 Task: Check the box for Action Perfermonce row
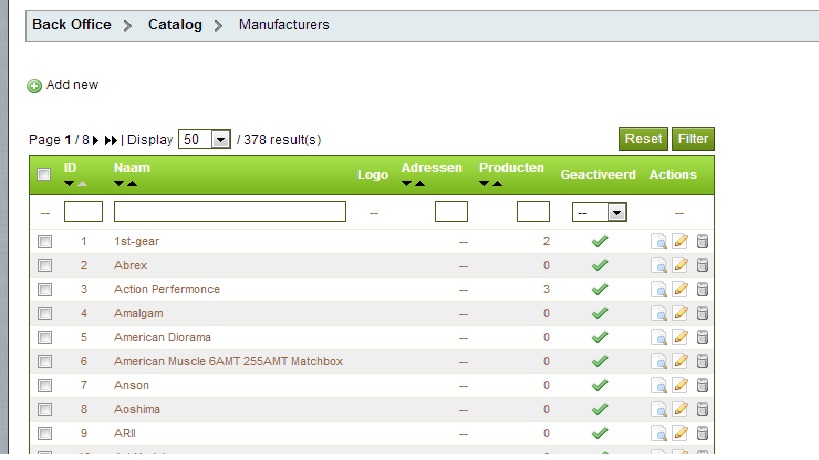pos(45,289)
